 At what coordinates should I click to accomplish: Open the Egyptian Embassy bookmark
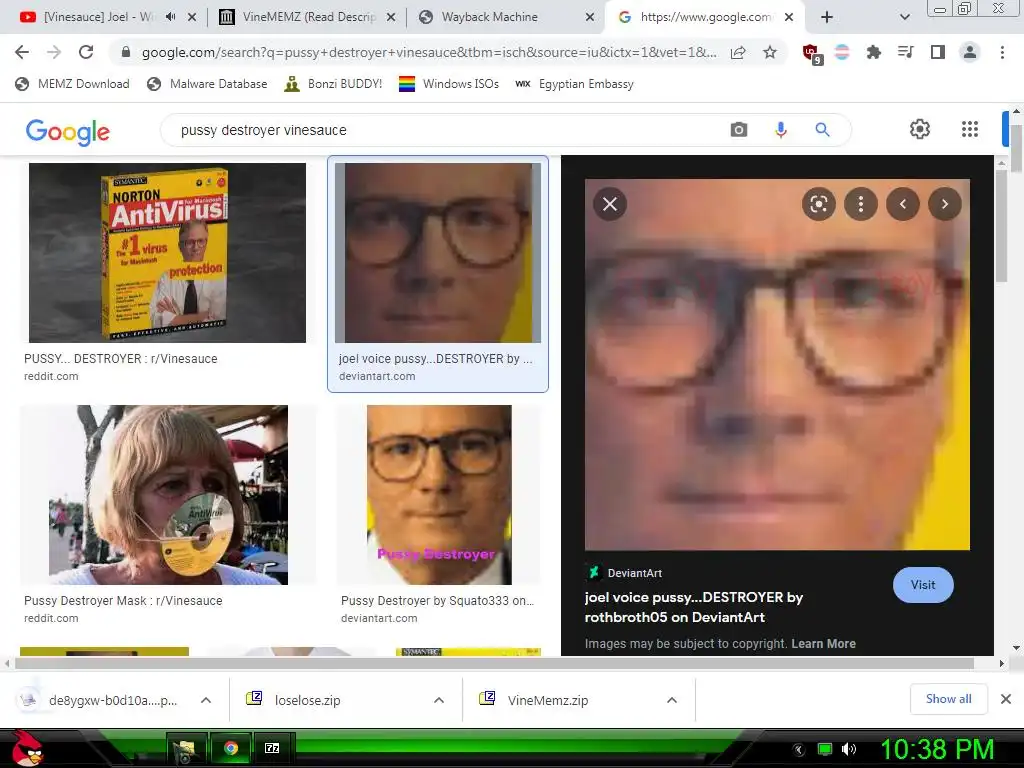(x=574, y=84)
